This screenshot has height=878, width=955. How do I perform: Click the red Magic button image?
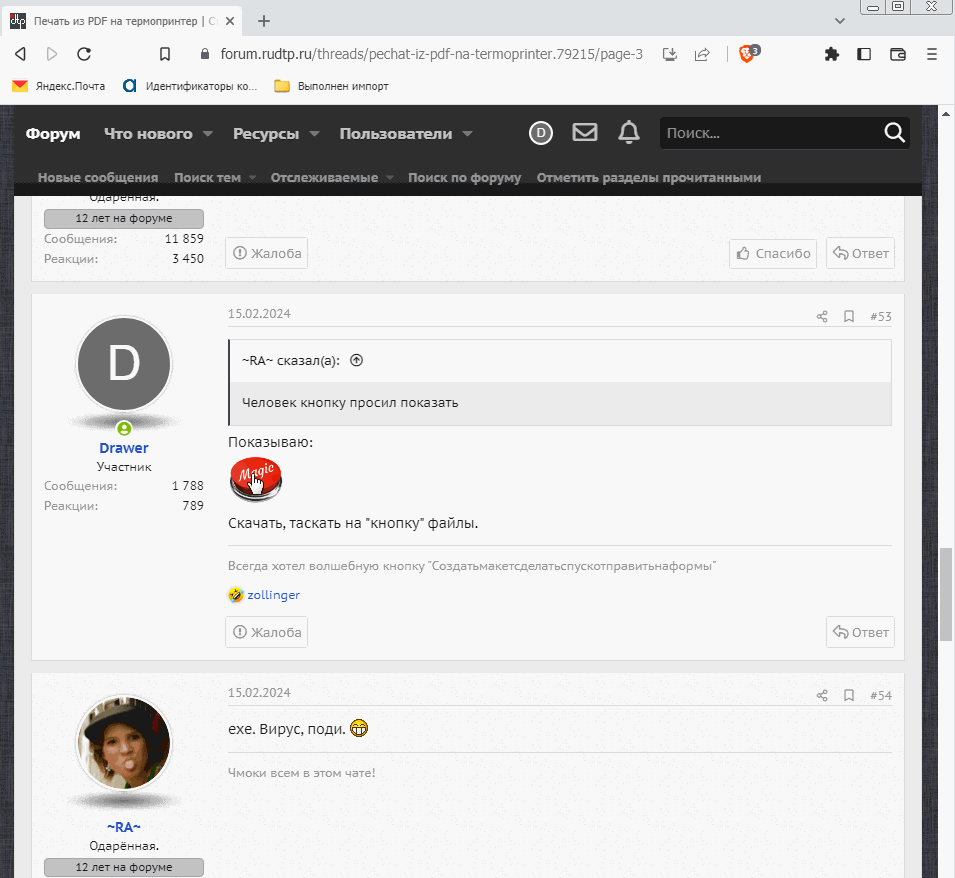click(x=255, y=479)
